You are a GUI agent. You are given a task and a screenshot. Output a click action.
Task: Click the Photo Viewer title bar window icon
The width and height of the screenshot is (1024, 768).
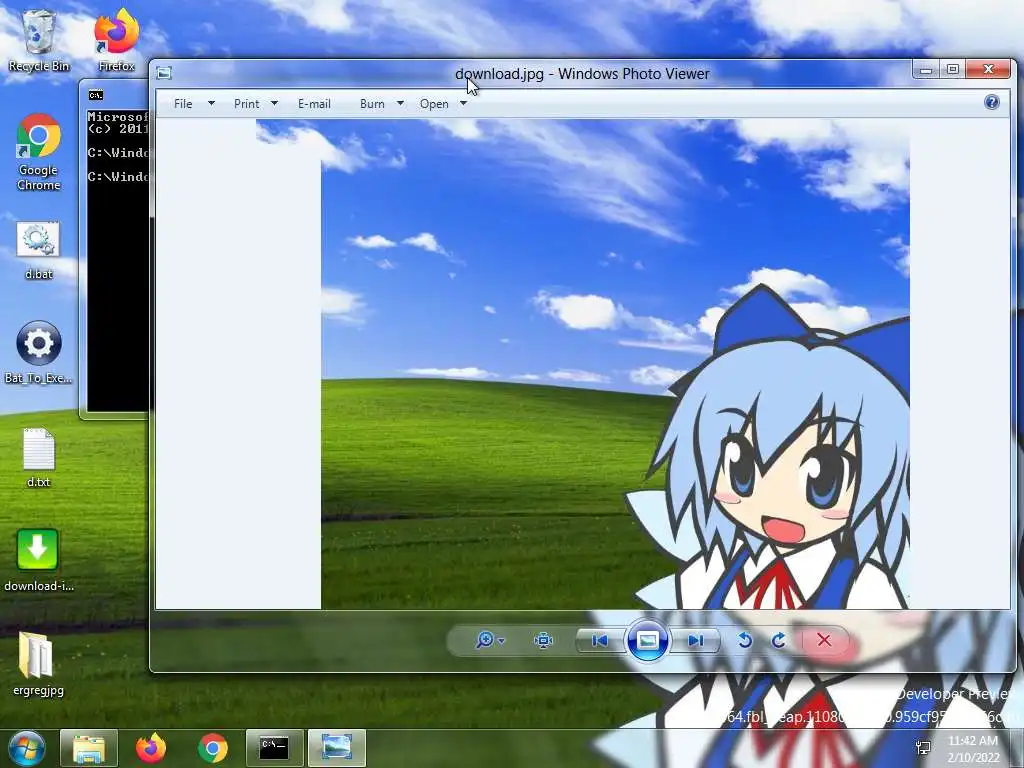click(x=164, y=73)
